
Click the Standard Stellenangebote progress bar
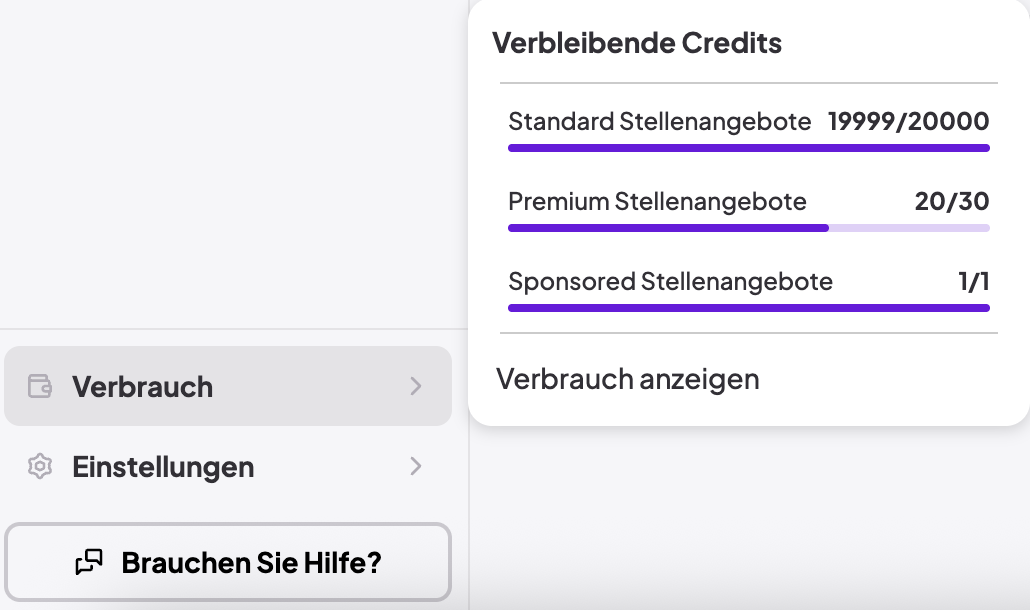click(748, 148)
